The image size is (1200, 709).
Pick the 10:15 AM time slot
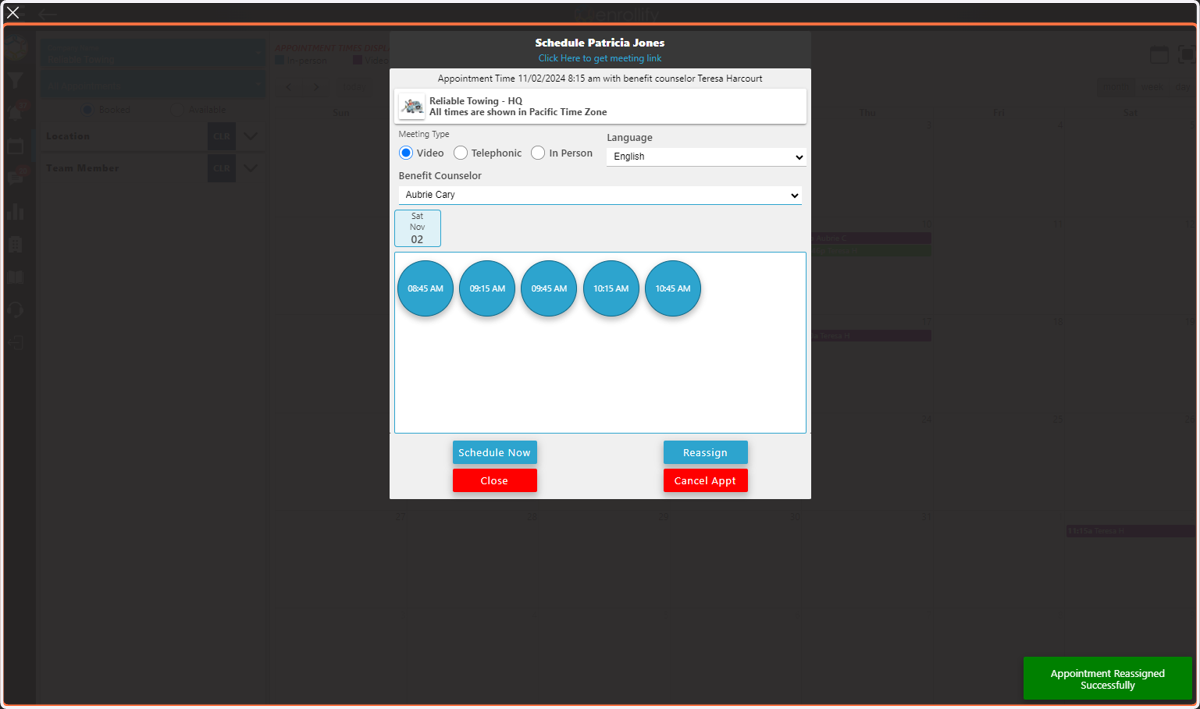[x=611, y=288]
